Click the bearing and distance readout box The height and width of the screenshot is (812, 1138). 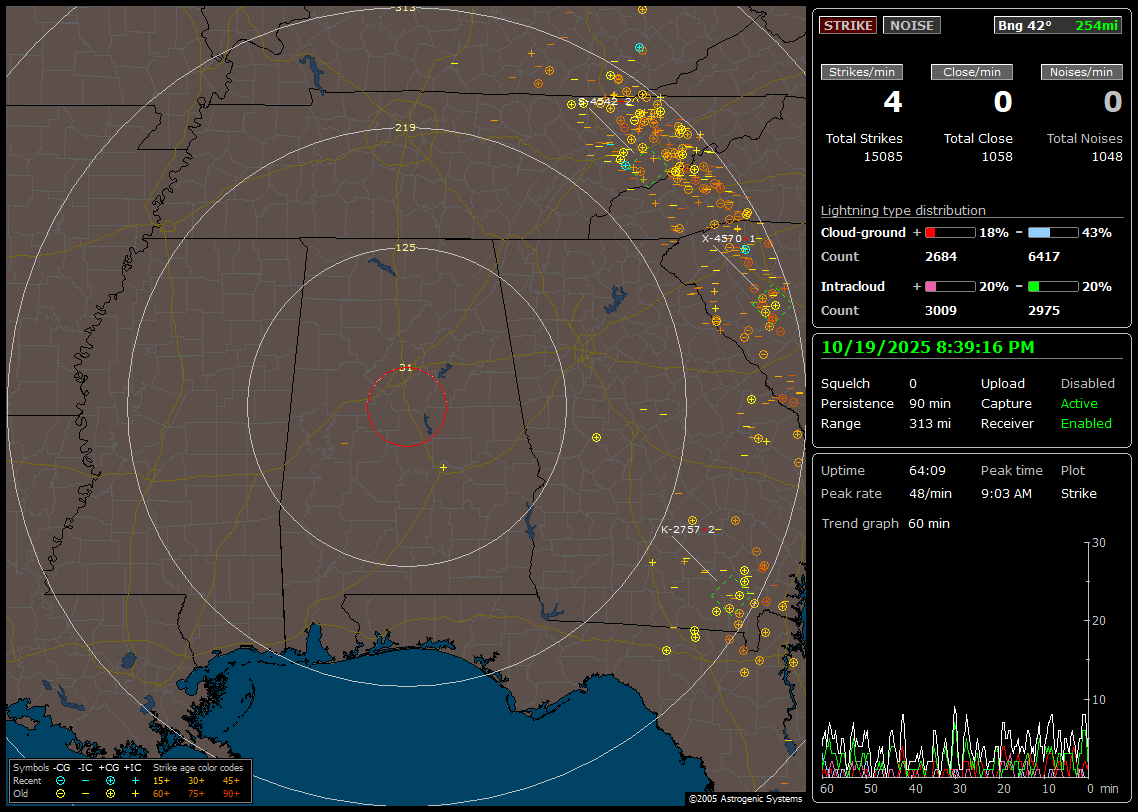point(1058,25)
